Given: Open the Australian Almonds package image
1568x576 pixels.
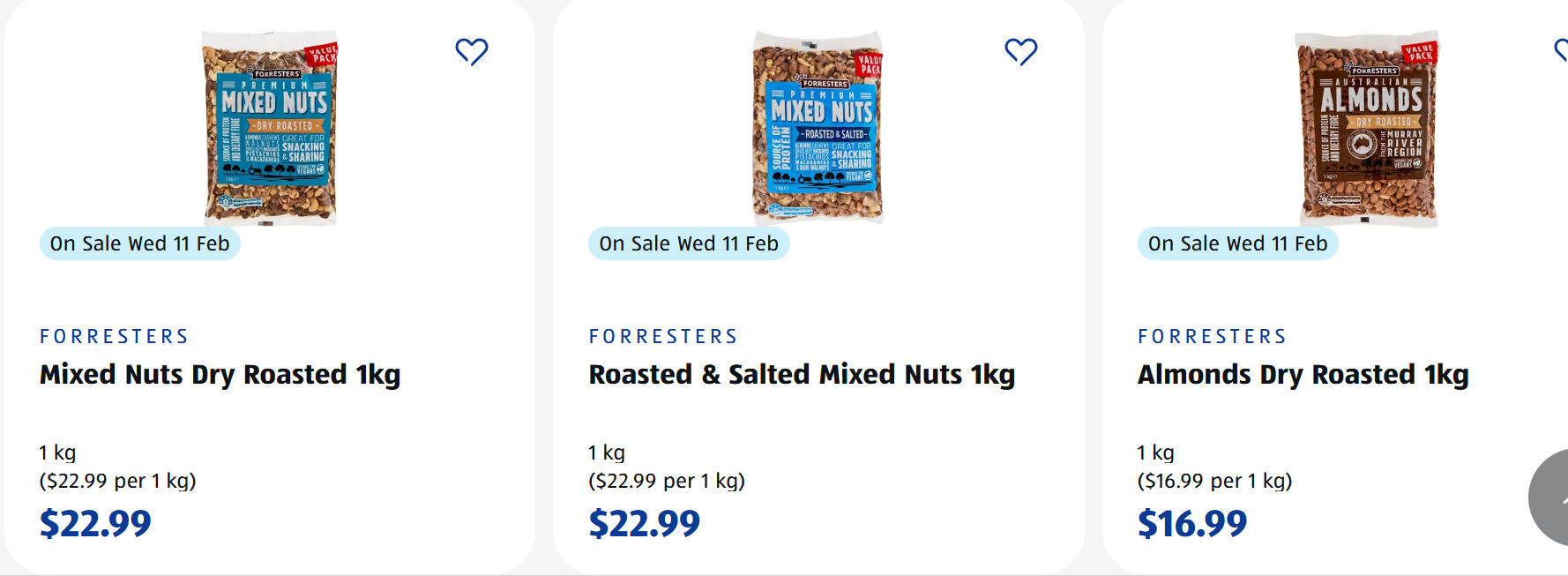Looking at the screenshot, I should [1368, 128].
